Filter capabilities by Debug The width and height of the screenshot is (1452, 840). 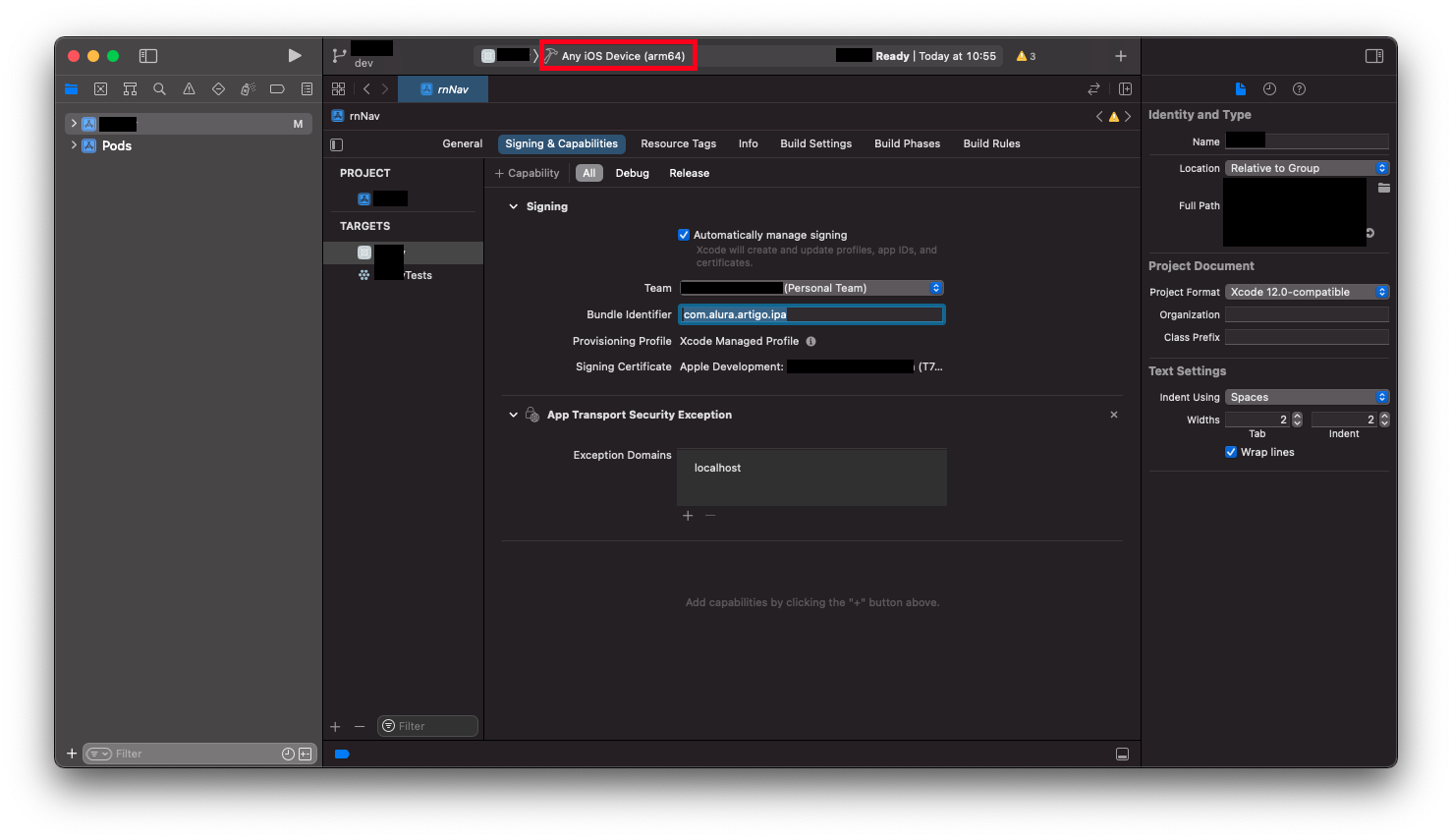[632, 173]
